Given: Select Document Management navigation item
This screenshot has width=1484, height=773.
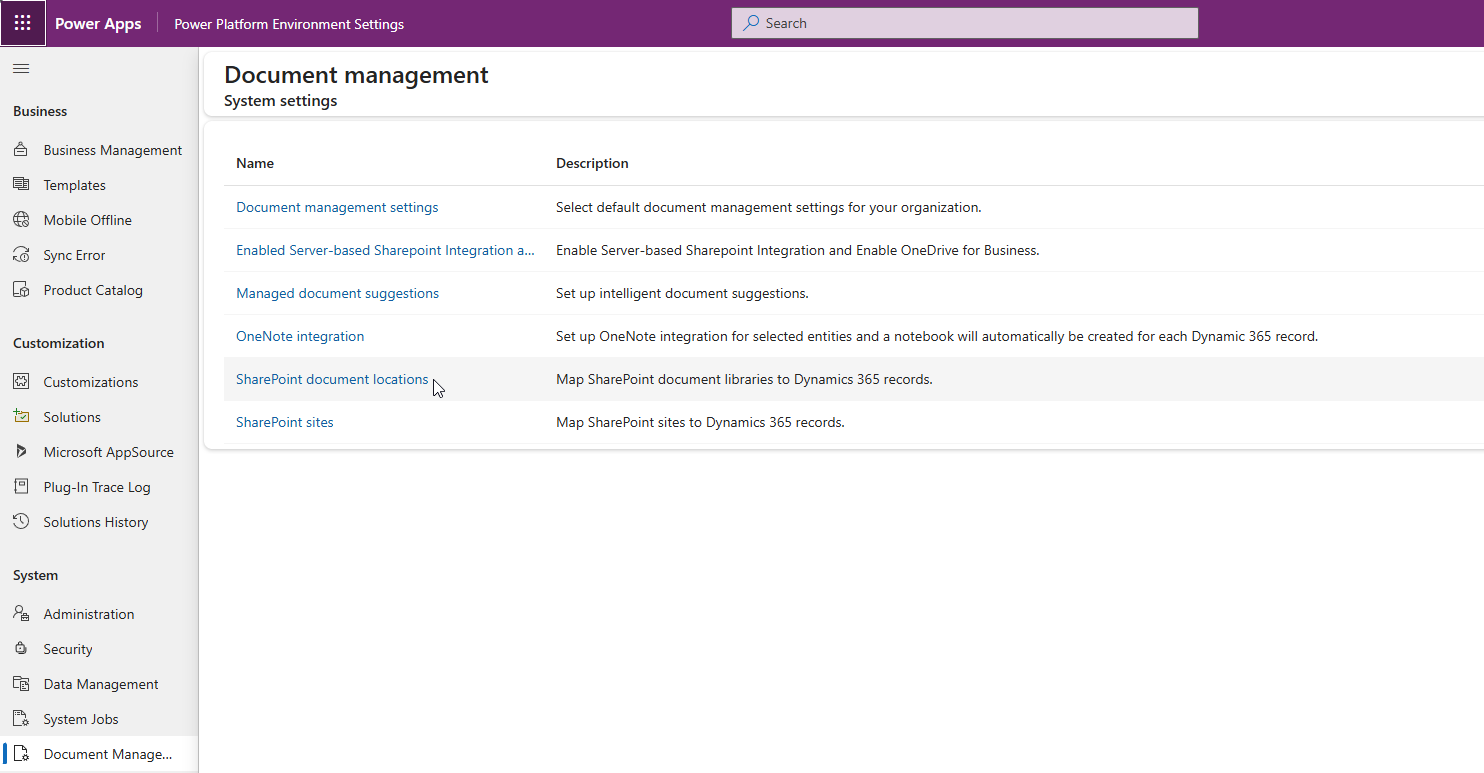Looking at the screenshot, I should click(x=99, y=754).
